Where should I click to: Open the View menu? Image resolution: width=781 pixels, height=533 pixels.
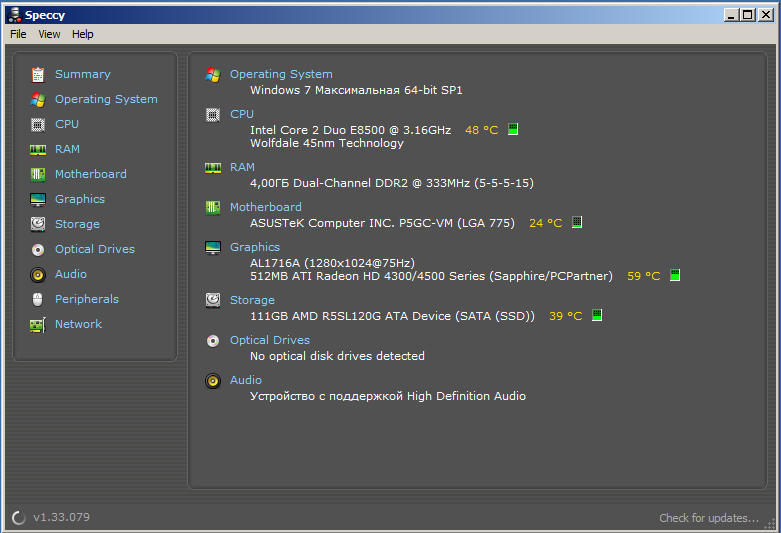(49, 34)
